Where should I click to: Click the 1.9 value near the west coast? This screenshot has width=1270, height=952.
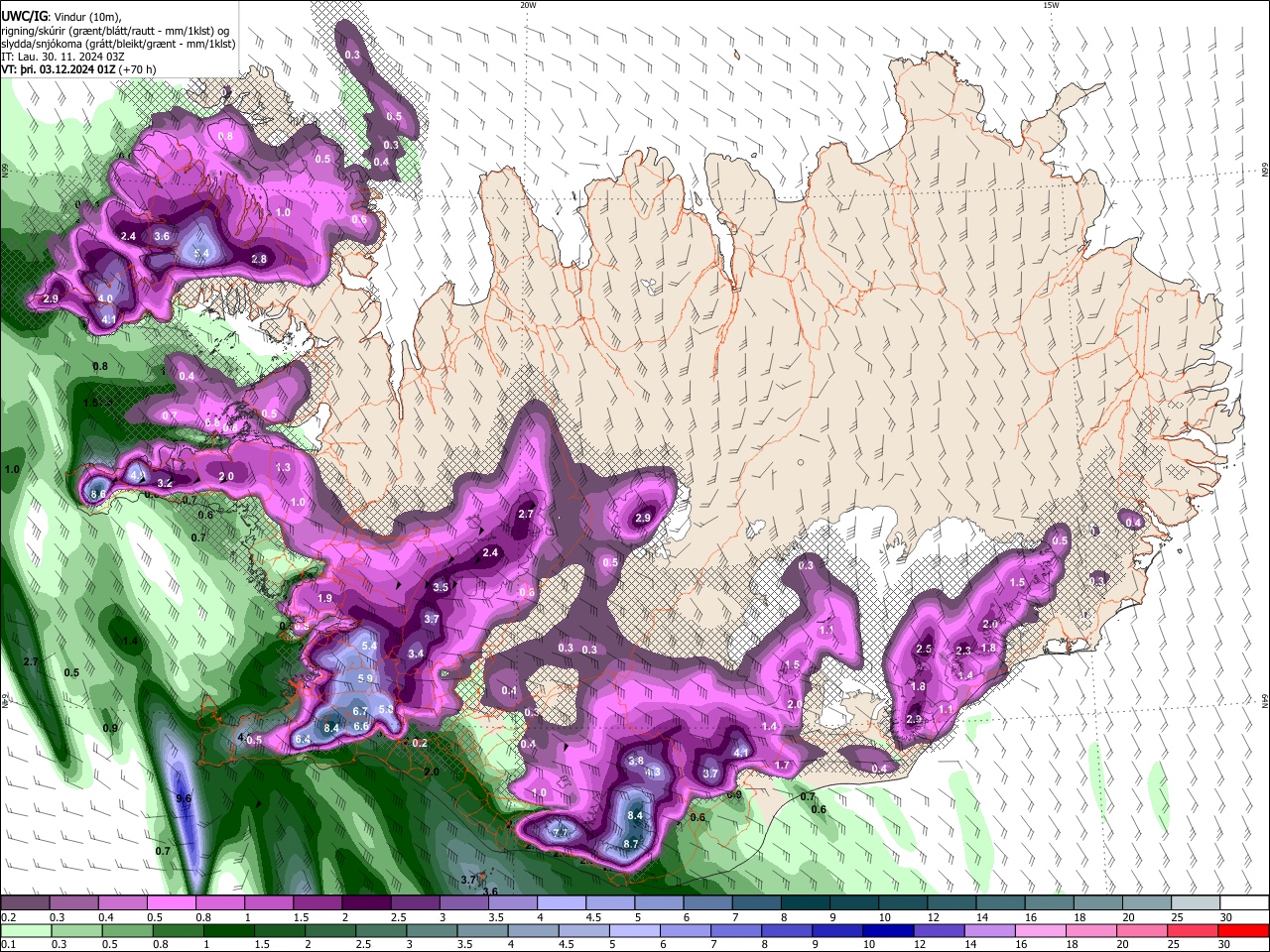coord(325,598)
